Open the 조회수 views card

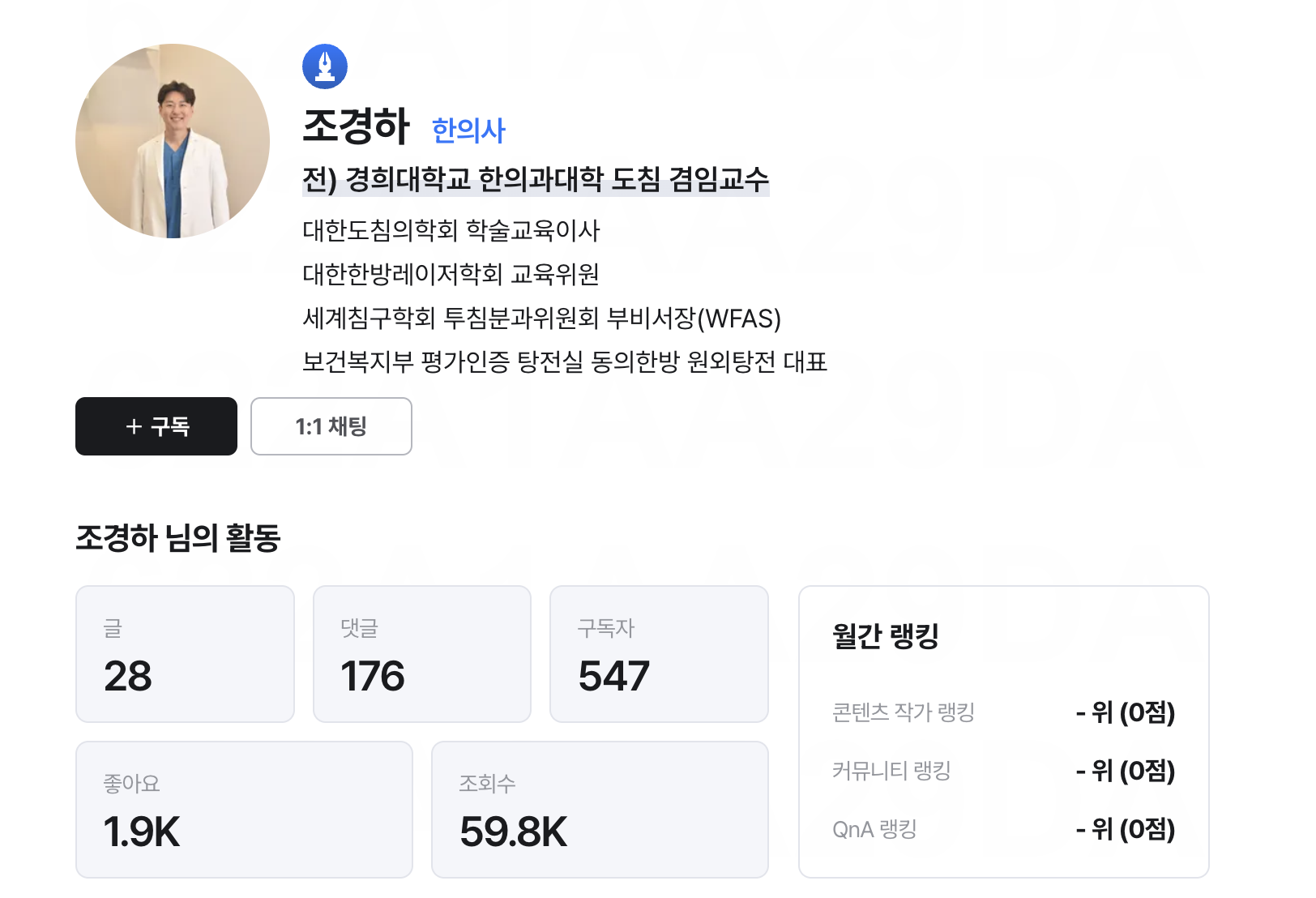tap(600, 810)
